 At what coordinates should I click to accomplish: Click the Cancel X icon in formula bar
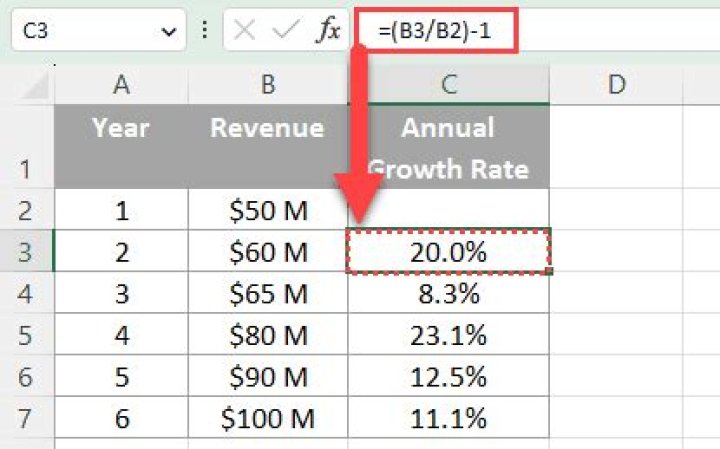coord(244,31)
